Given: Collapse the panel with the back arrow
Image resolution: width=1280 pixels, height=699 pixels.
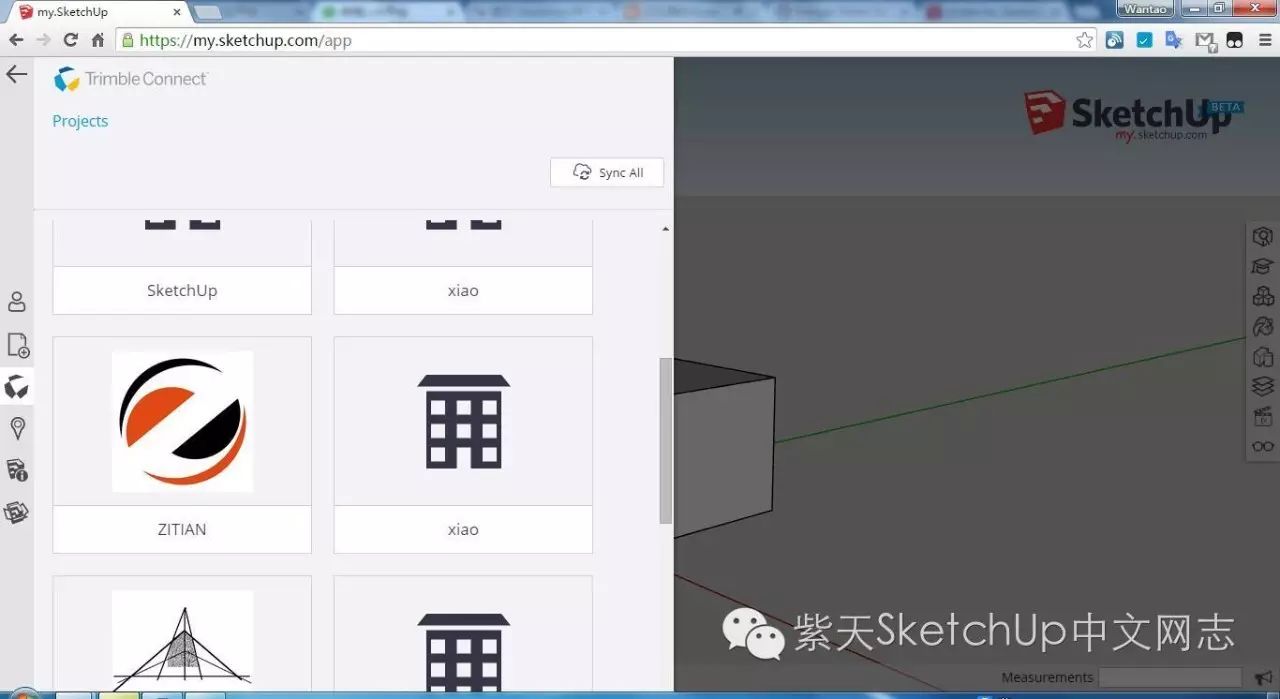Looking at the screenshot, I should 17,74.
